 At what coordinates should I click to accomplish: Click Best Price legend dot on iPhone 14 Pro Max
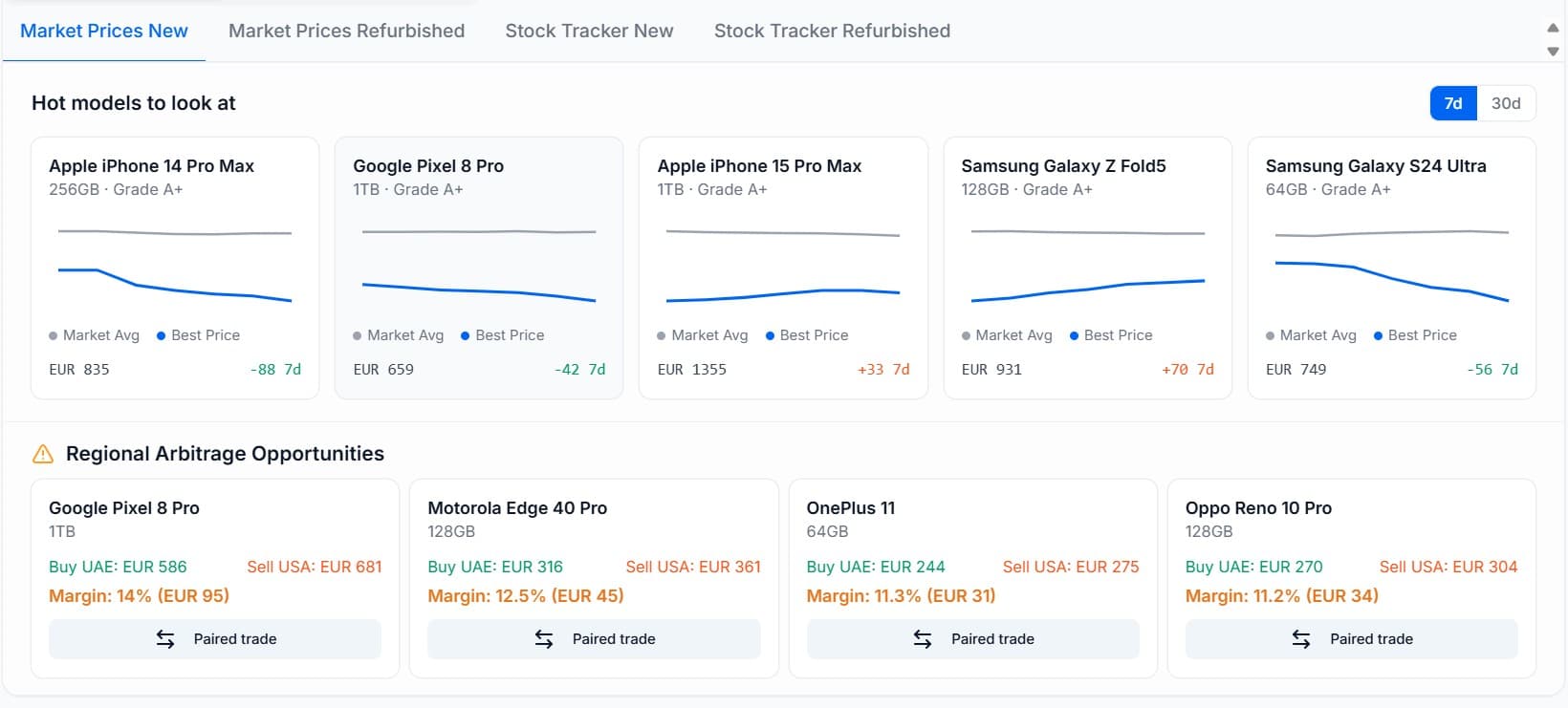pos(162,336)
